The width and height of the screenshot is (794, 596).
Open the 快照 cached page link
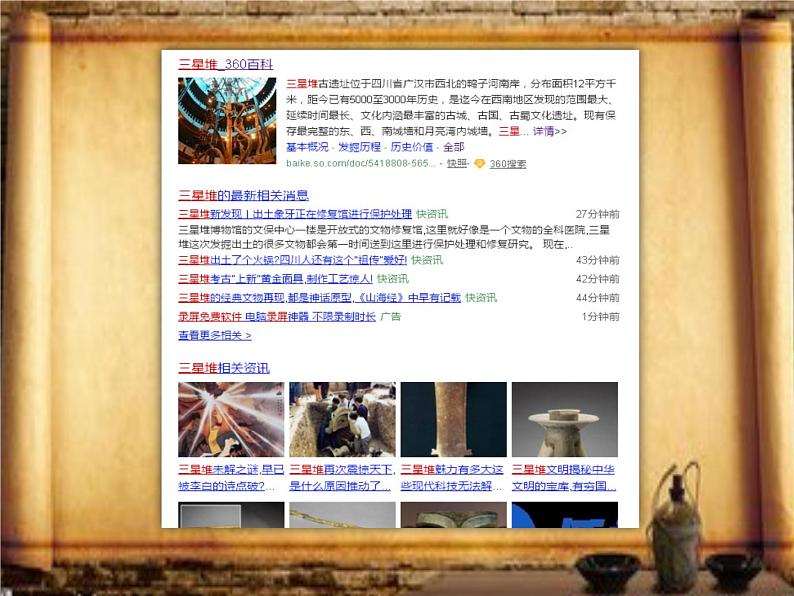click(457, 163)
